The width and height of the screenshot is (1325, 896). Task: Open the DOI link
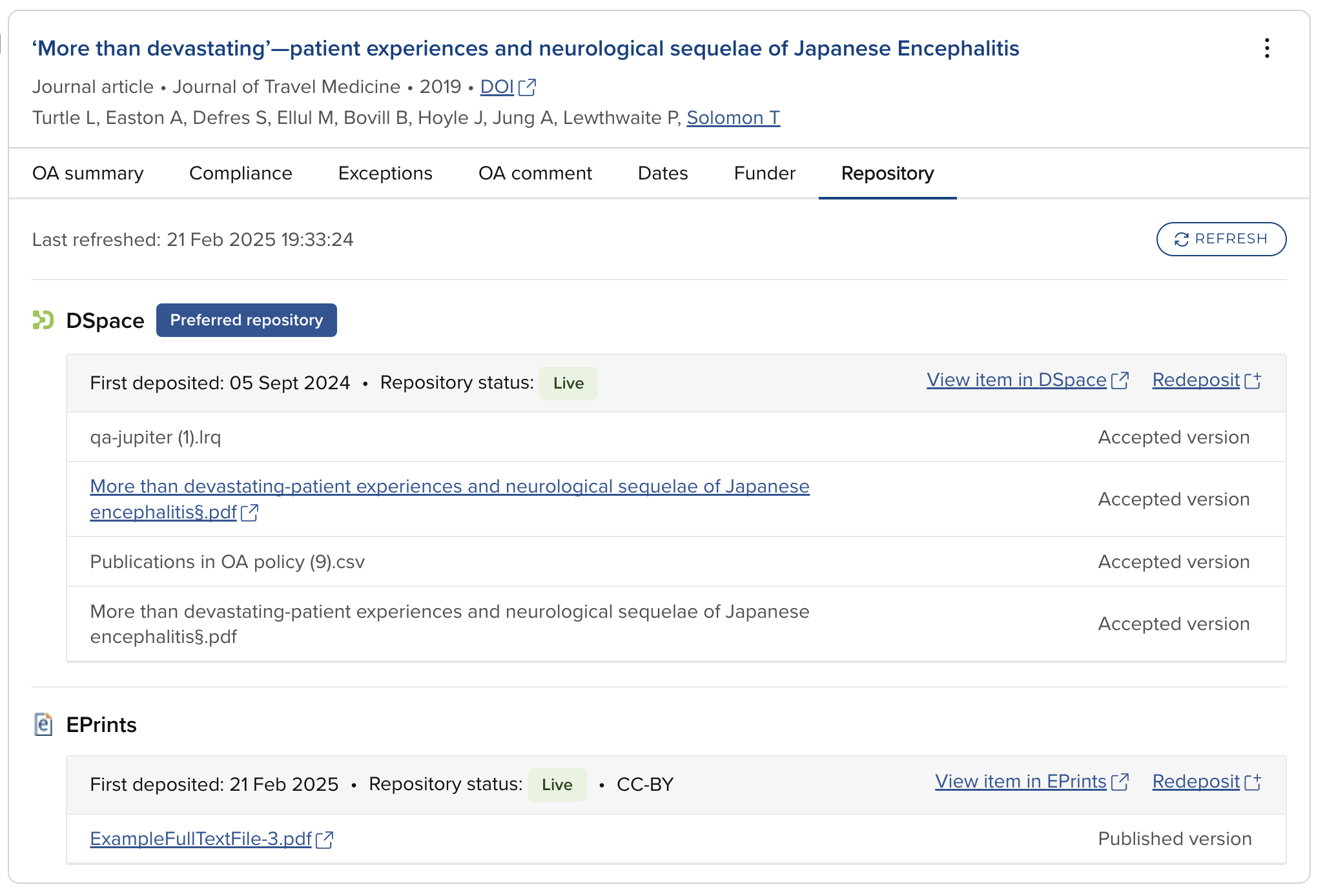(497, 87)
